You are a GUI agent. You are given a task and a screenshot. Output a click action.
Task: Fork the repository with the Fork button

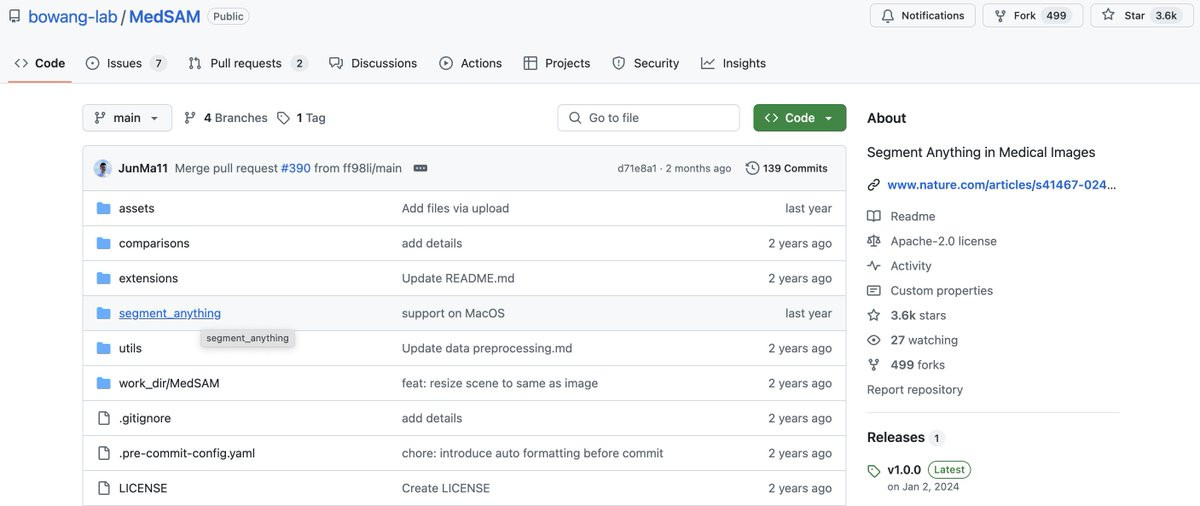pos(1032,16)
